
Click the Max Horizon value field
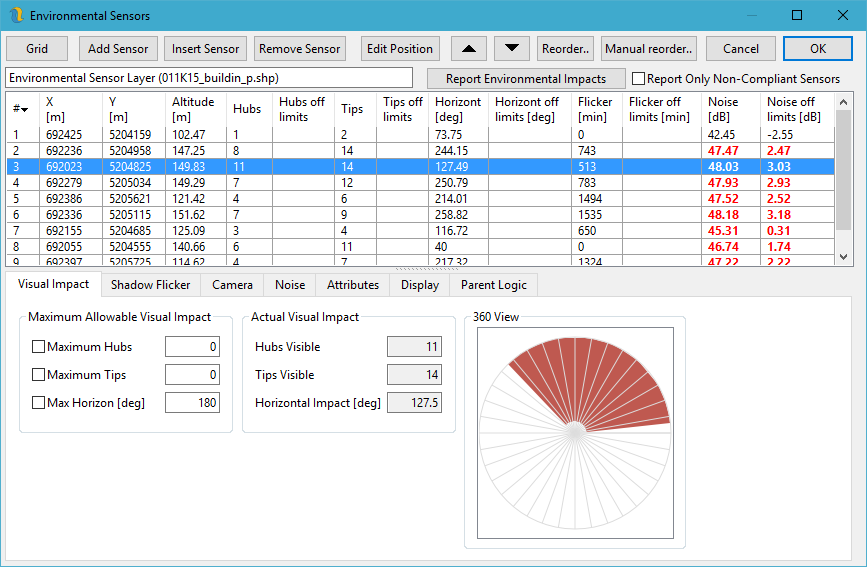[x=191, y=403]
